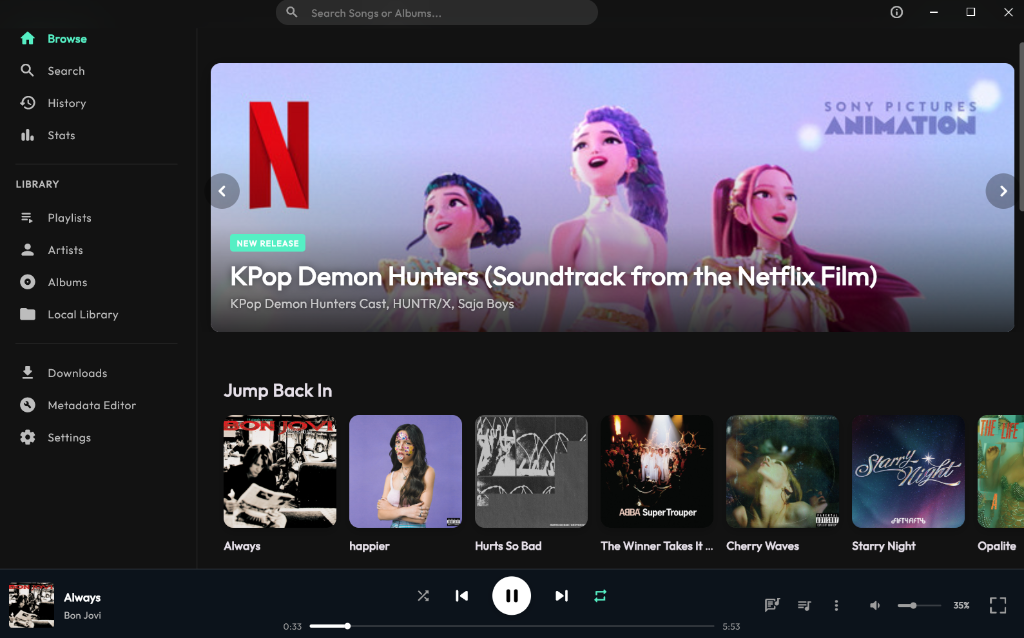This screenshot has width=1024, height=638.
Task: Click 'Cherry Waves' title text
Action: (763, 546)
